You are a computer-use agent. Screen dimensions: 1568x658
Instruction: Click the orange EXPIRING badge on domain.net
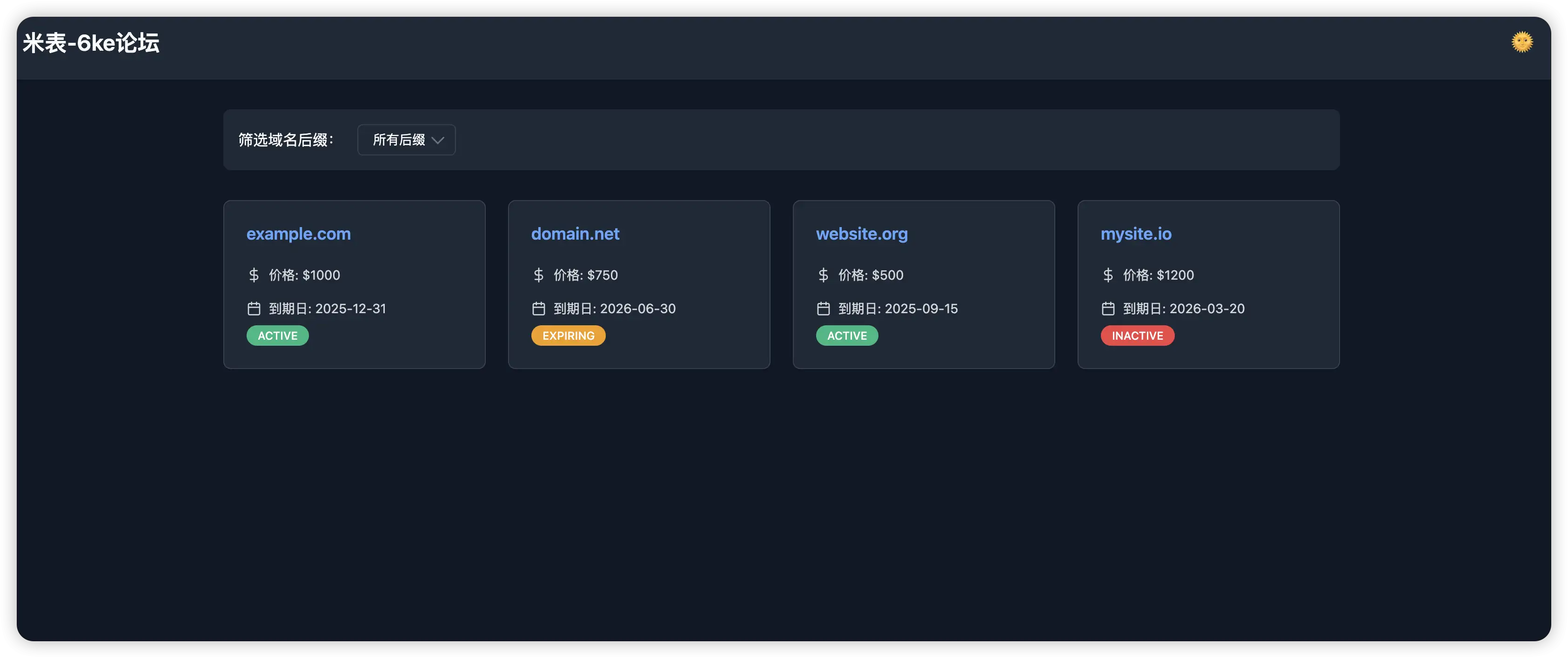(568, 336)
